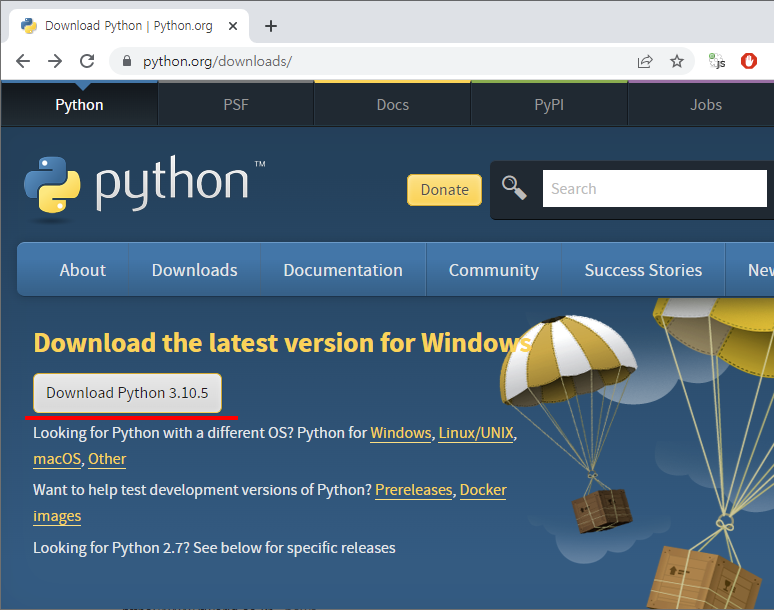Click the Python favicon on the tab
Image resolution: width=774 pixels, height=610 pixels.
[29, 26]
